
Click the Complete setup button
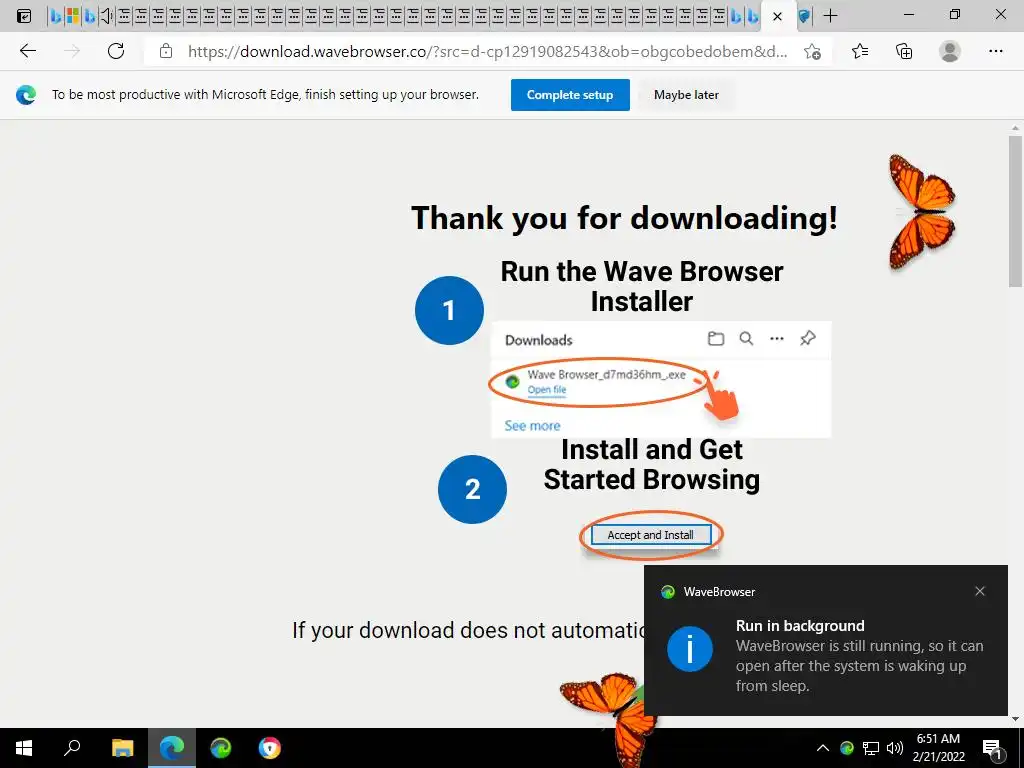570,95
